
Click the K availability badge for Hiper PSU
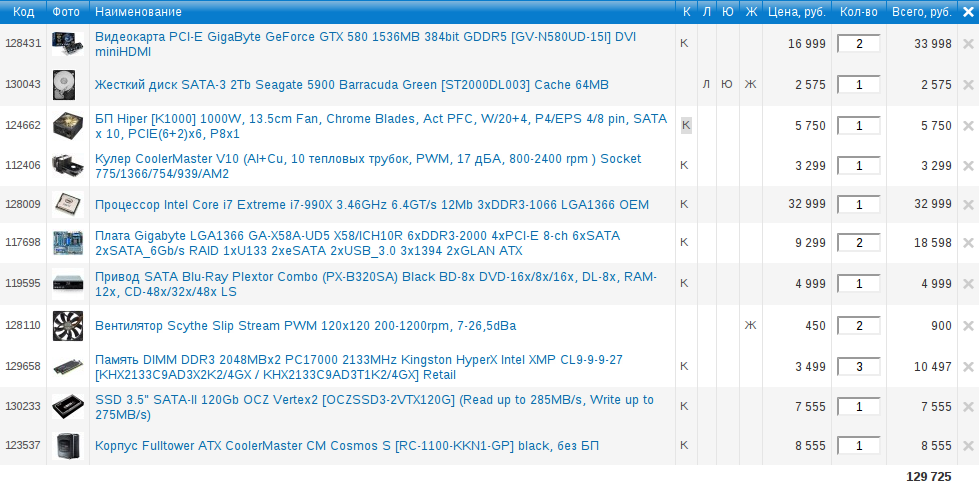(686, 125)
